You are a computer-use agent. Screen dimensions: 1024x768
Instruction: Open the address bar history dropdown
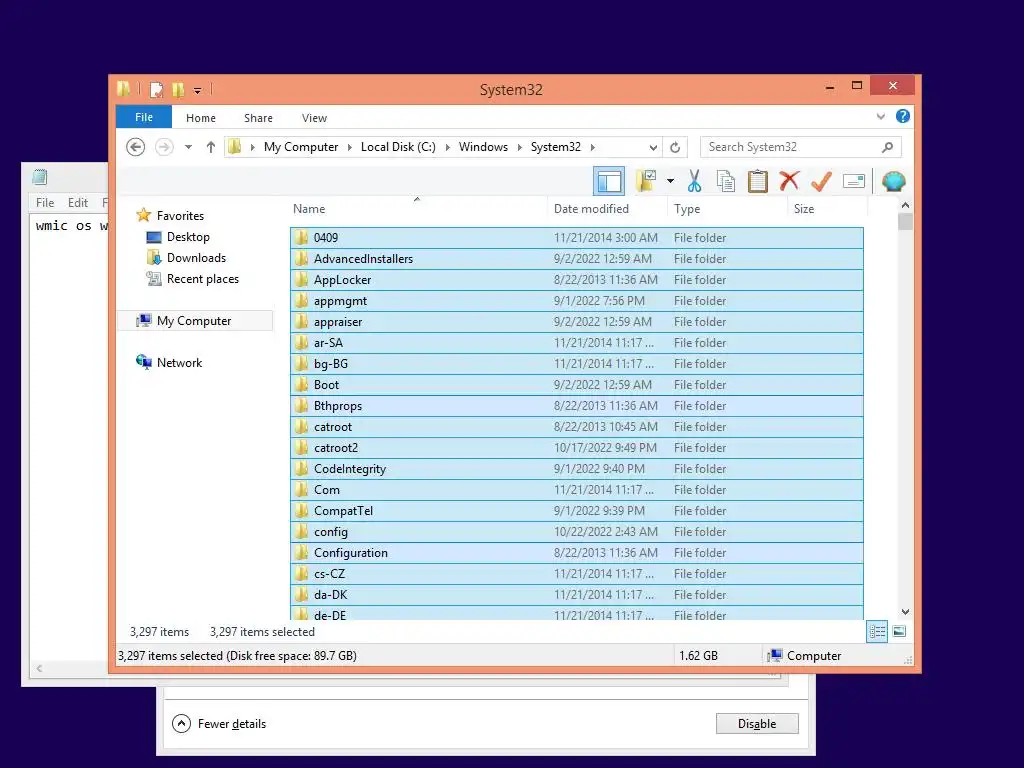tap(652, 148)
